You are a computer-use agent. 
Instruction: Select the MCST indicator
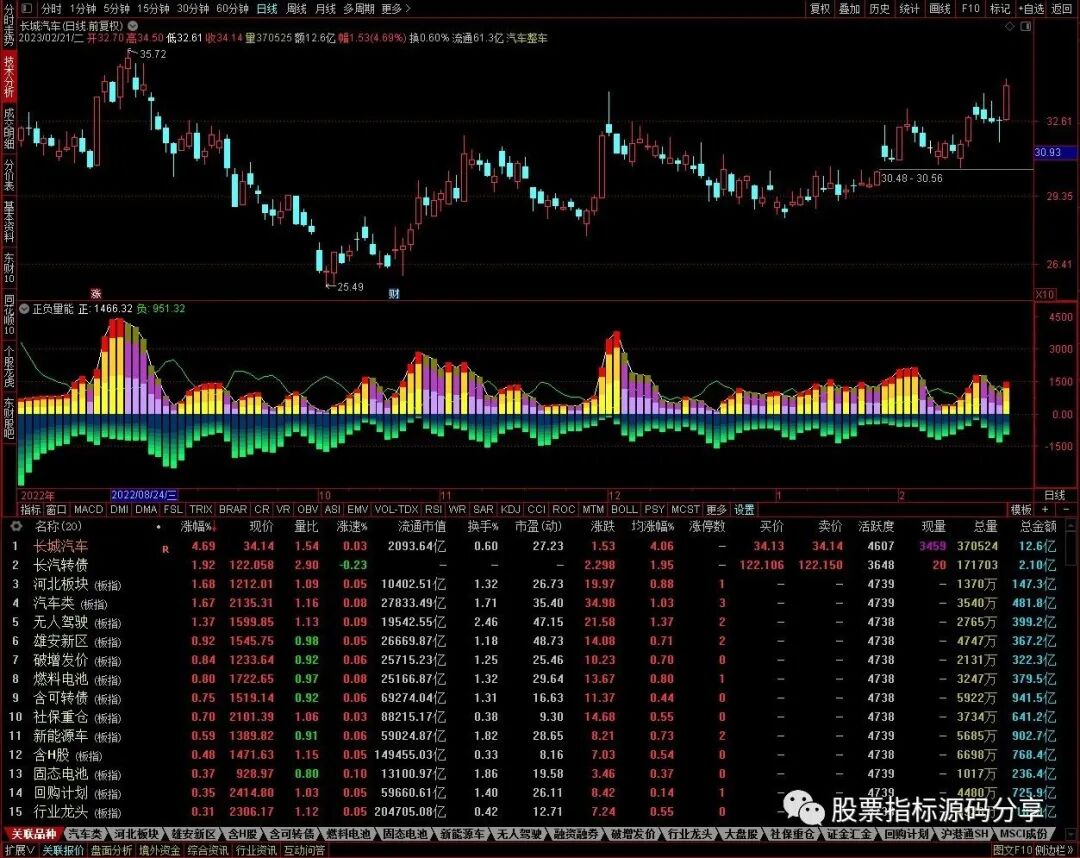pyautogui.click(x=685, y=510)
